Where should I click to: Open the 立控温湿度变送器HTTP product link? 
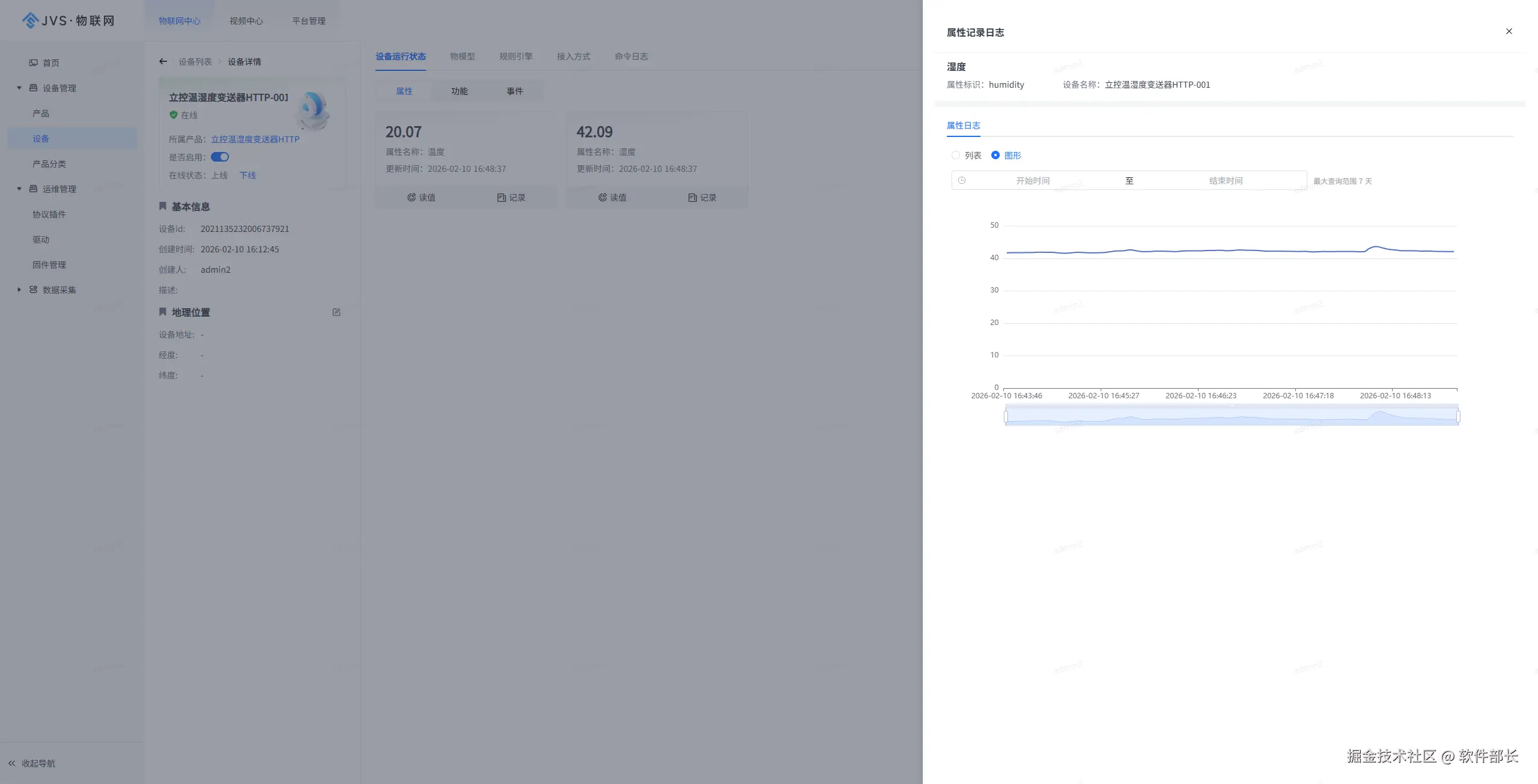[255, 139]
